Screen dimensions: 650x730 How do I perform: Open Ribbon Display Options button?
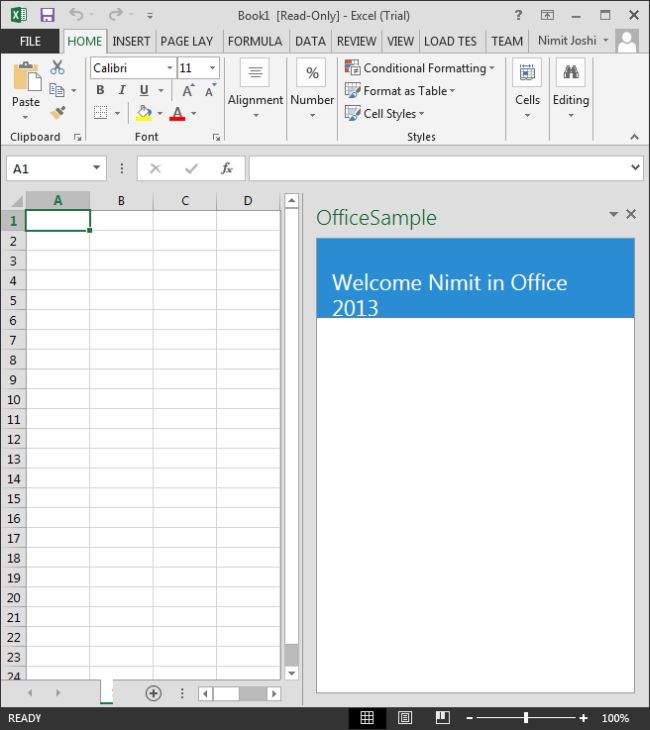pos(547,15)
